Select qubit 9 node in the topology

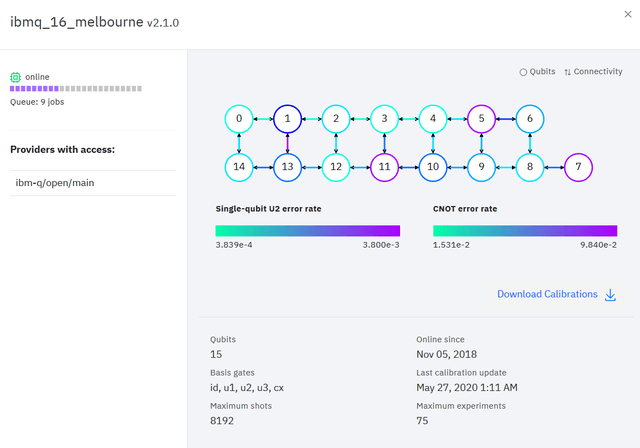481,167
